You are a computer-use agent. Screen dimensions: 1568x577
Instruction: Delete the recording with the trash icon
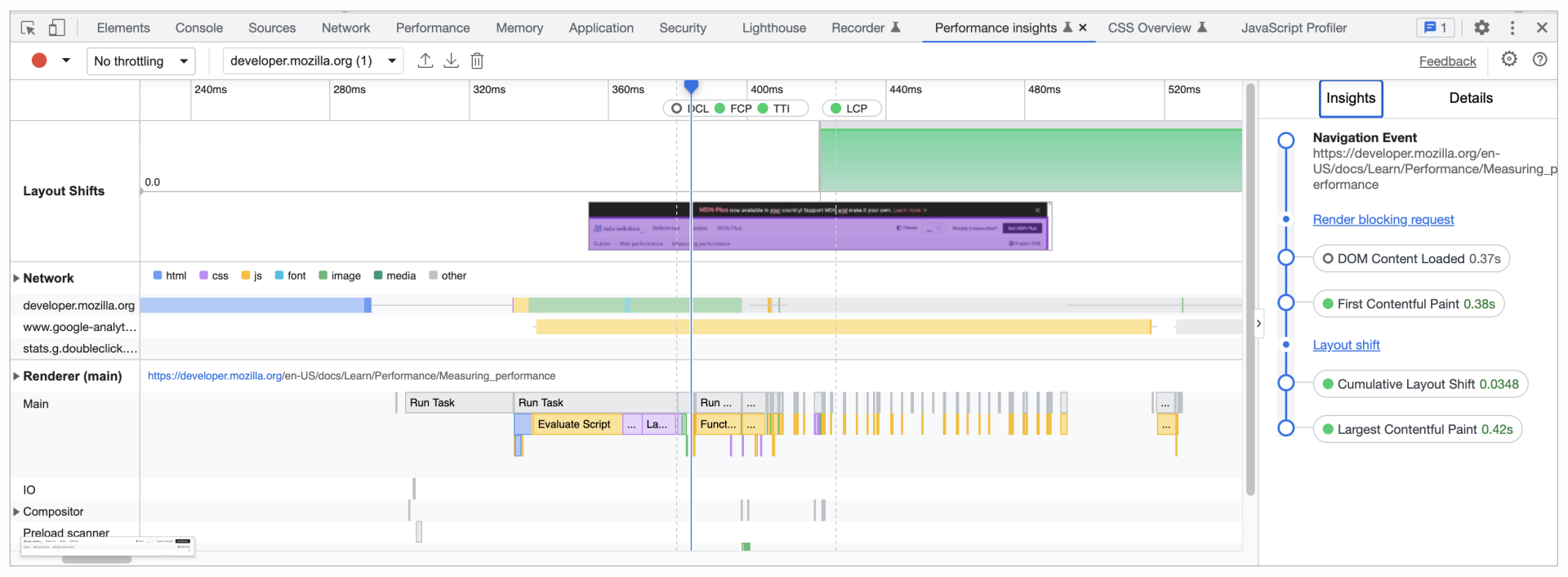[x=478, y=60]
